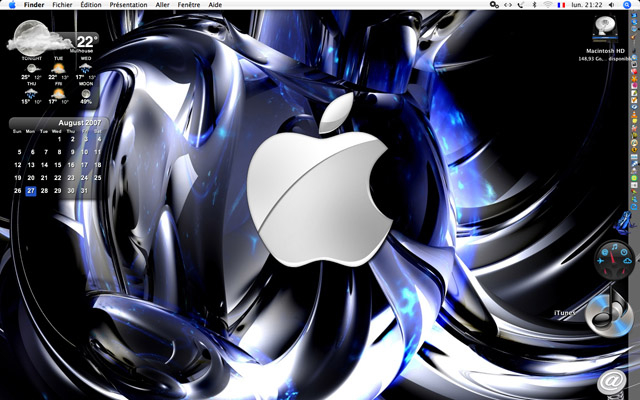
Task: Click the Macintosh HD label text
Action: click(x=605, y=51)
